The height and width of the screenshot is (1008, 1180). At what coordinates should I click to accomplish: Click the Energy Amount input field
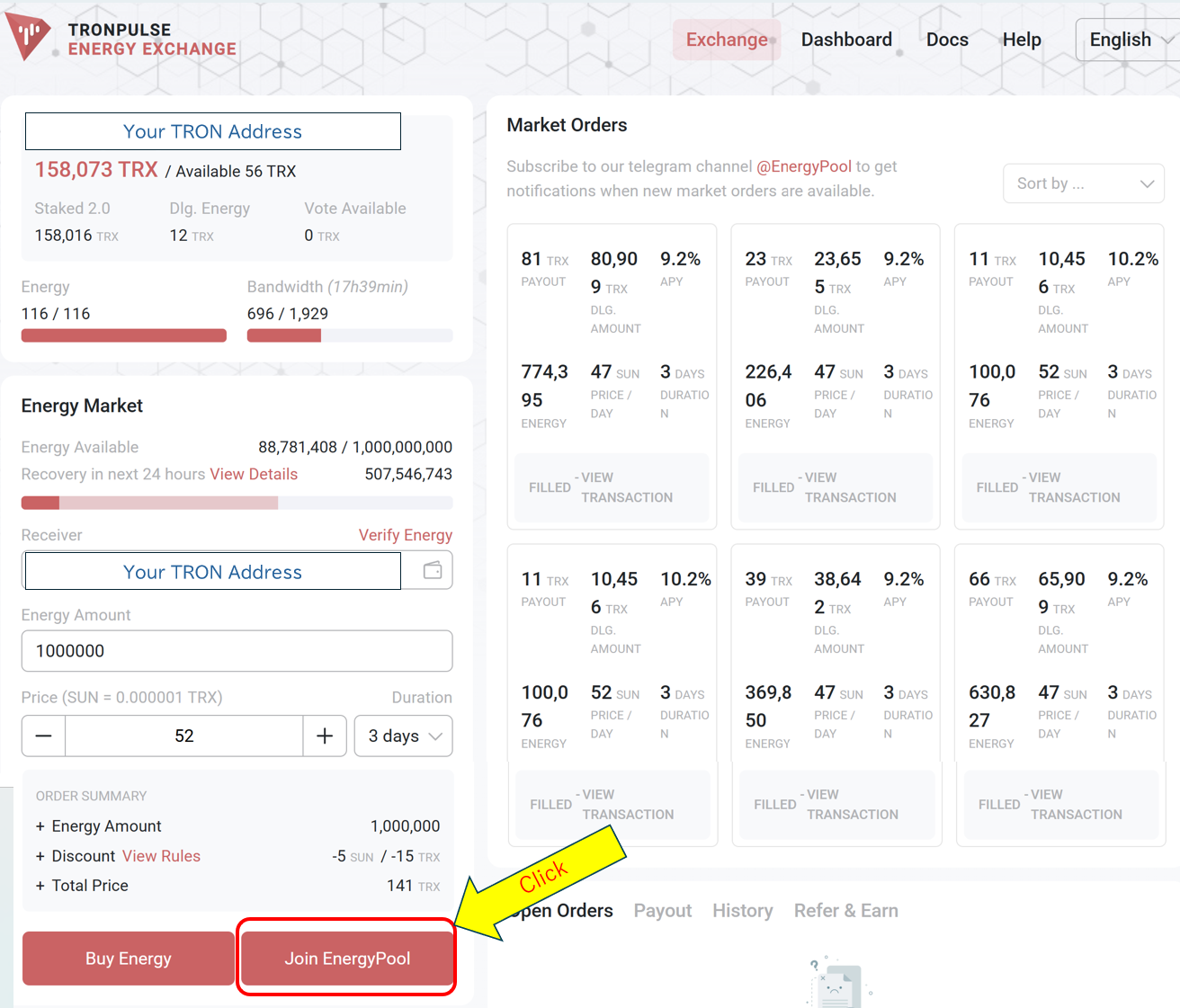[x=237, y=651]
